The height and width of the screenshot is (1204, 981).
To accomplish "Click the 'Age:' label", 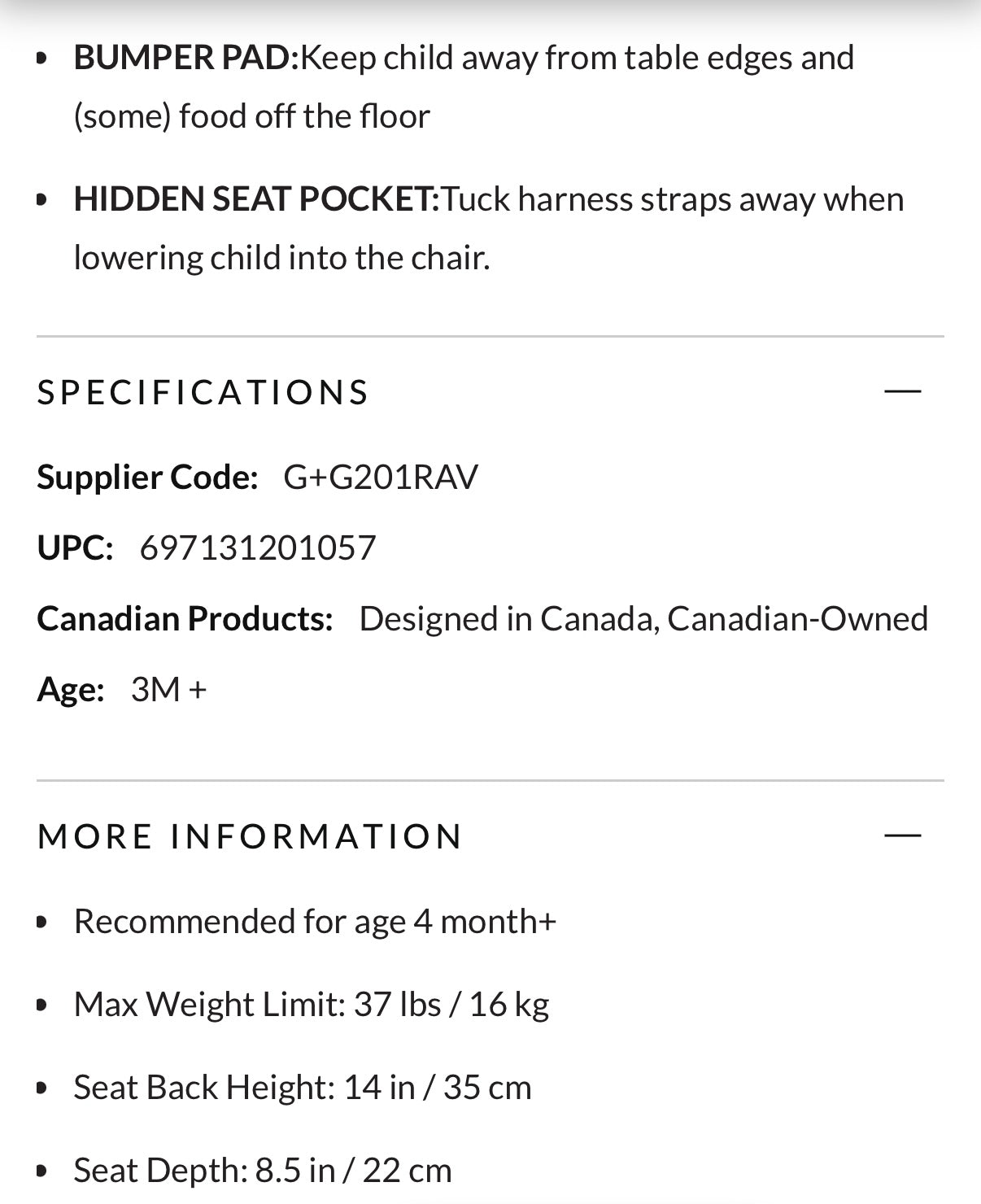I will click(x=71, y=689).
